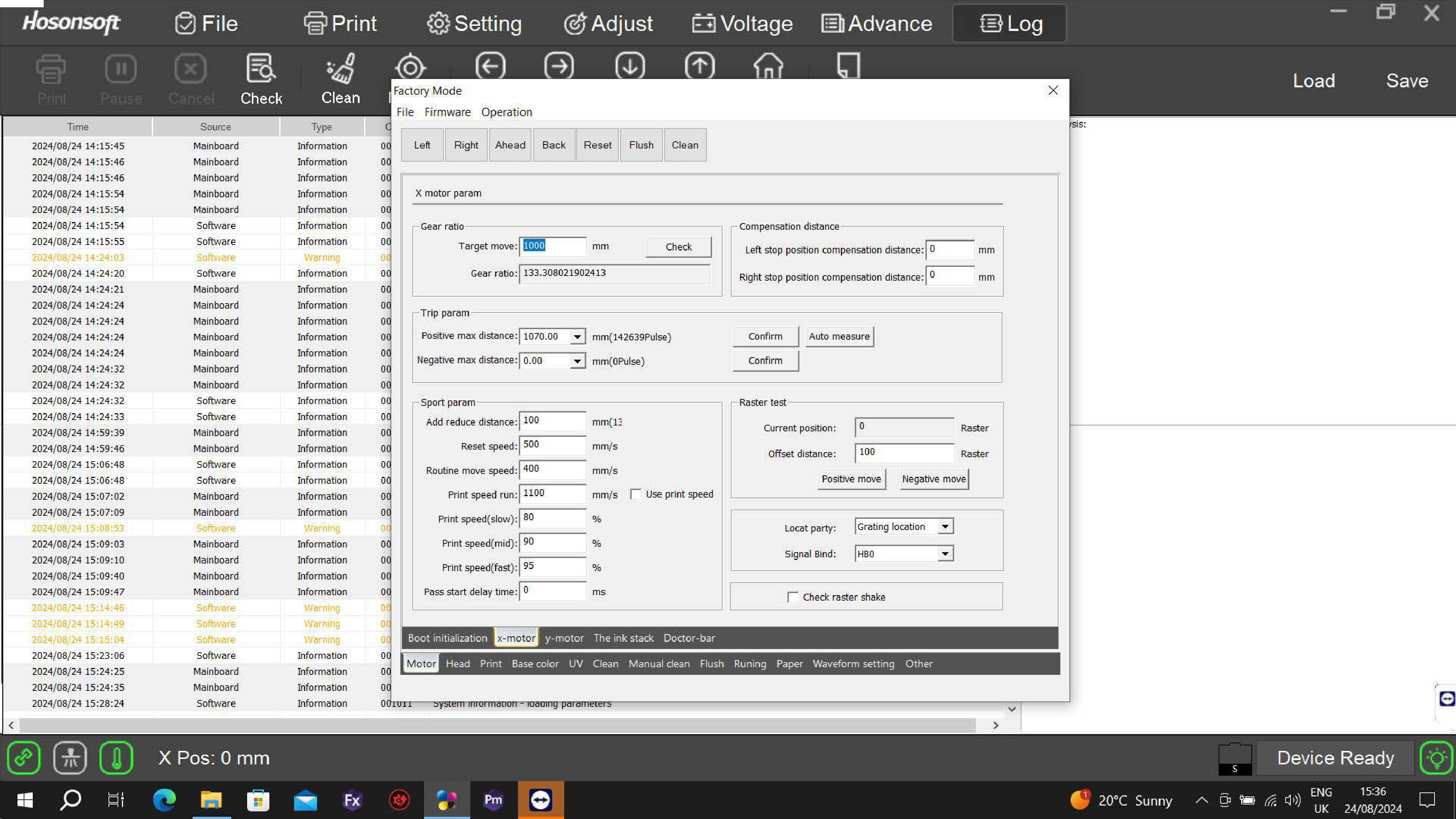Click the home position toolbar icon
The height and width of the screenshot is (819, 1456).
click(x=768, y=66)
